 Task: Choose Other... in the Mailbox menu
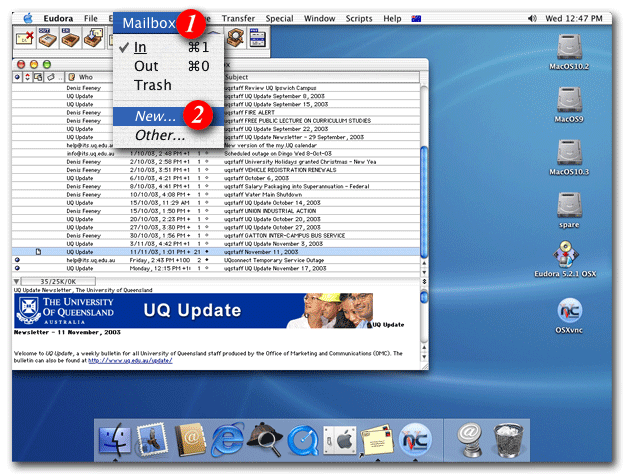[x=160, y=135]
